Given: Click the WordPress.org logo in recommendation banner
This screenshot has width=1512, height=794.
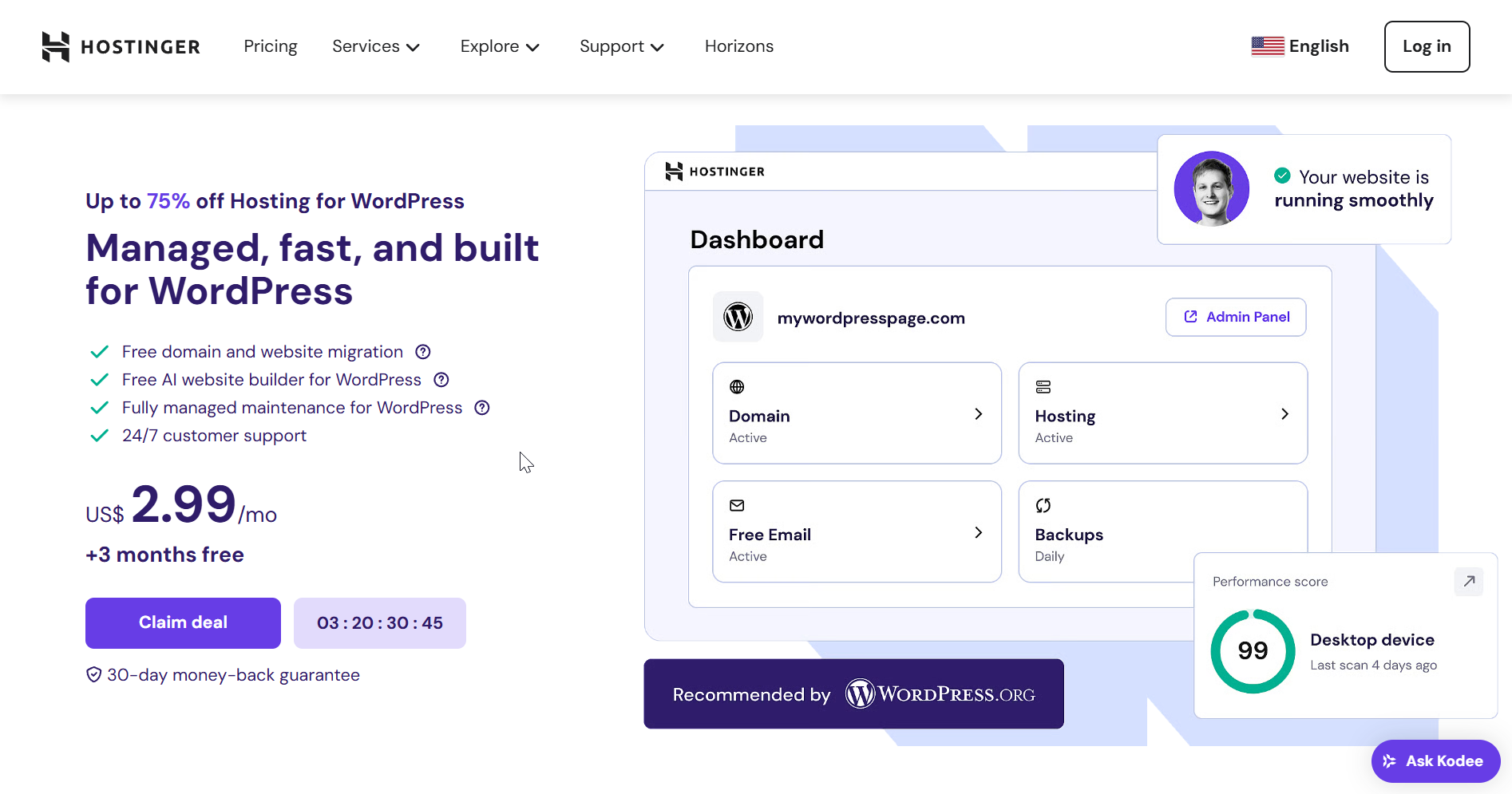Looking at the screenshot, I should 940,693.
